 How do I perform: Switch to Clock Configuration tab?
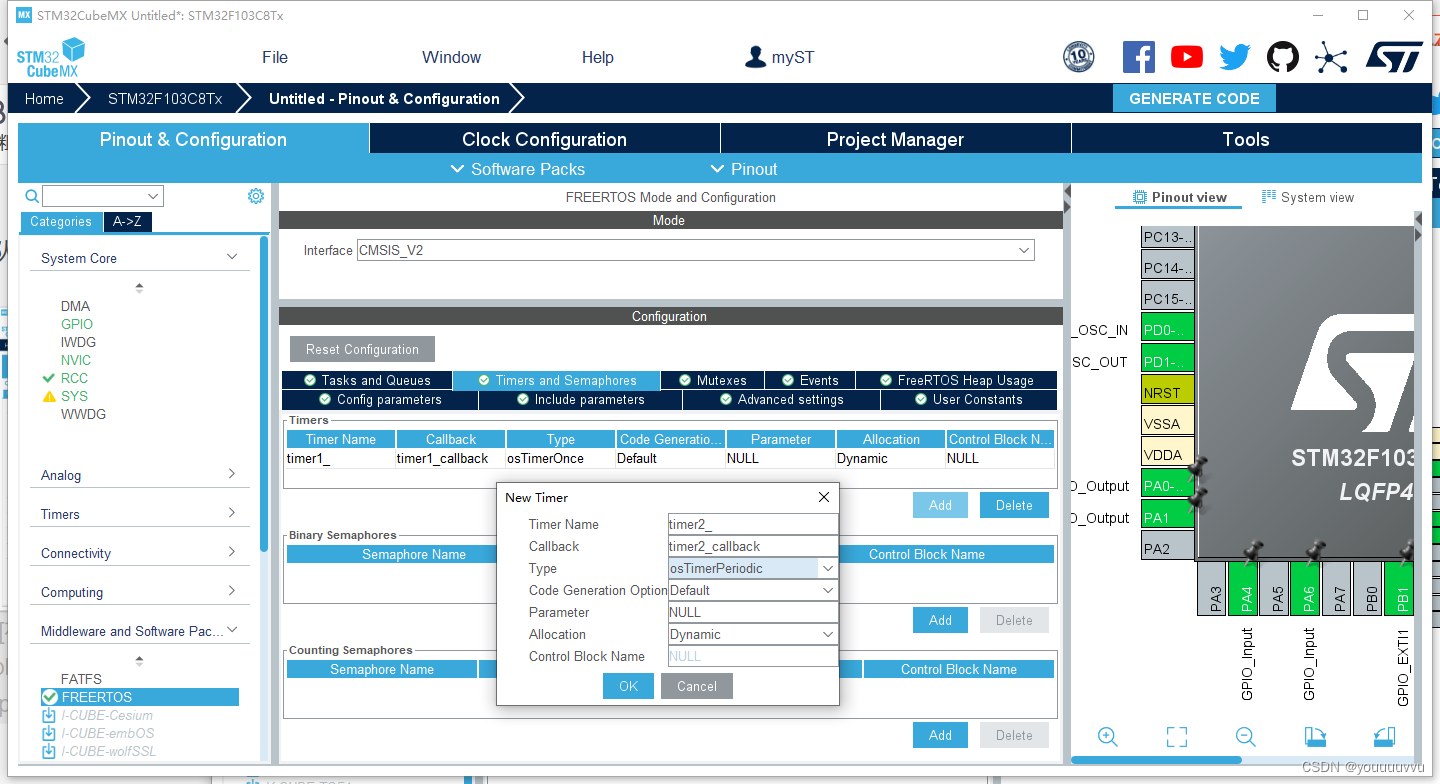tap(544, 139)
